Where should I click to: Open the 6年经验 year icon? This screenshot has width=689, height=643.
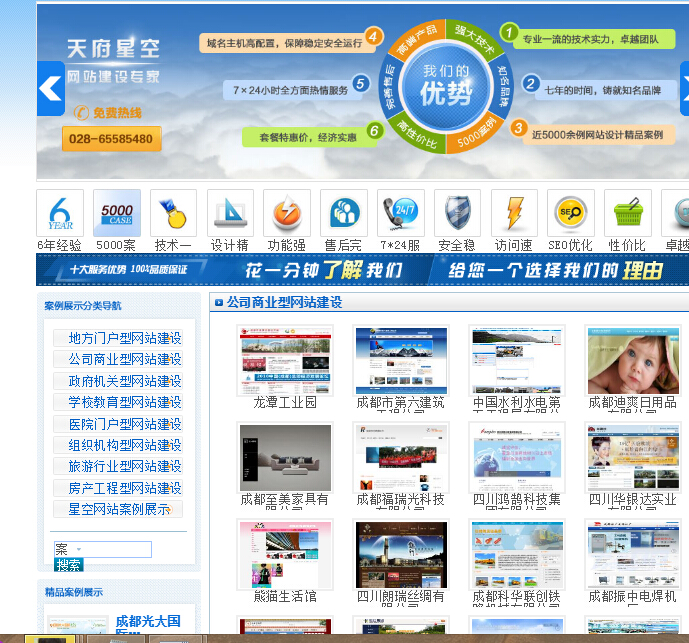[60, 213]
